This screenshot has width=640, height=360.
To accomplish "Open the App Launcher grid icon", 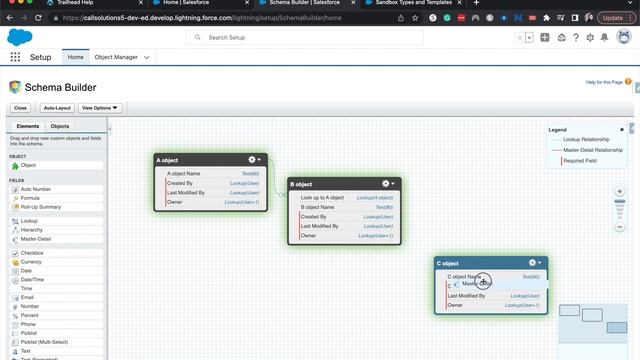I will tap(15, 57).
